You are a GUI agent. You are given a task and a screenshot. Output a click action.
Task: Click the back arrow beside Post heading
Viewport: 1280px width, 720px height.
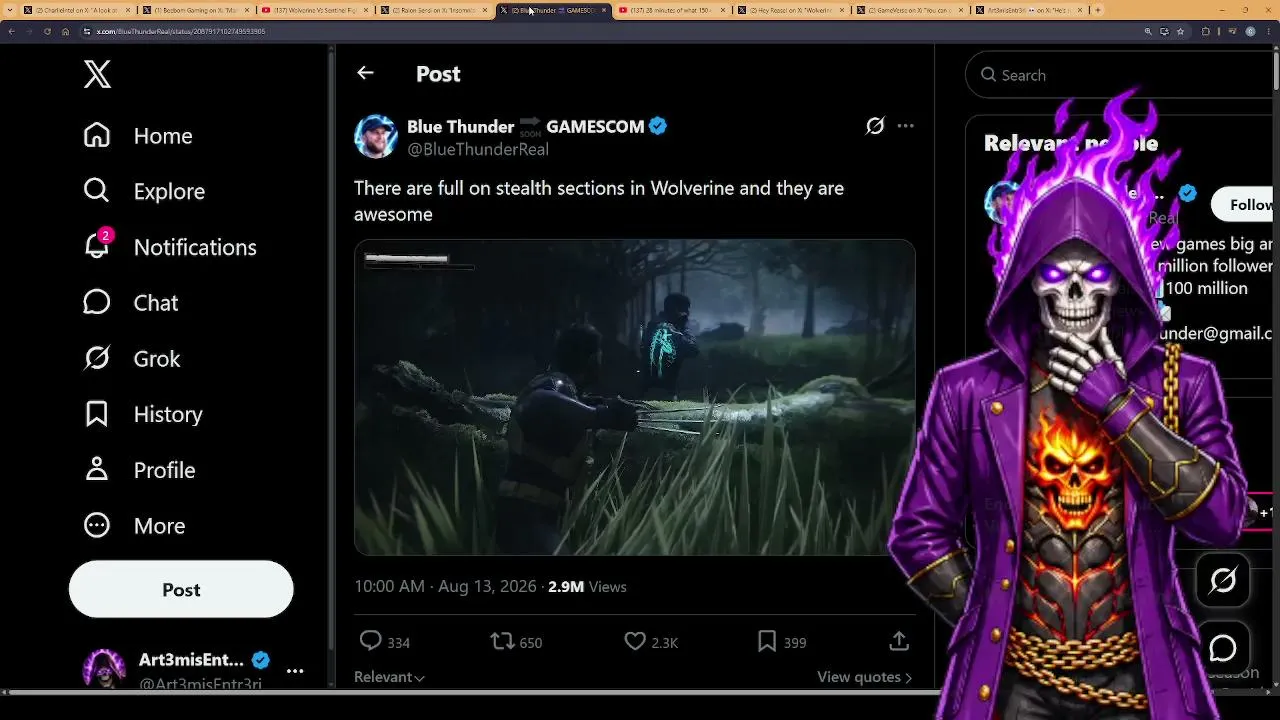365,73
